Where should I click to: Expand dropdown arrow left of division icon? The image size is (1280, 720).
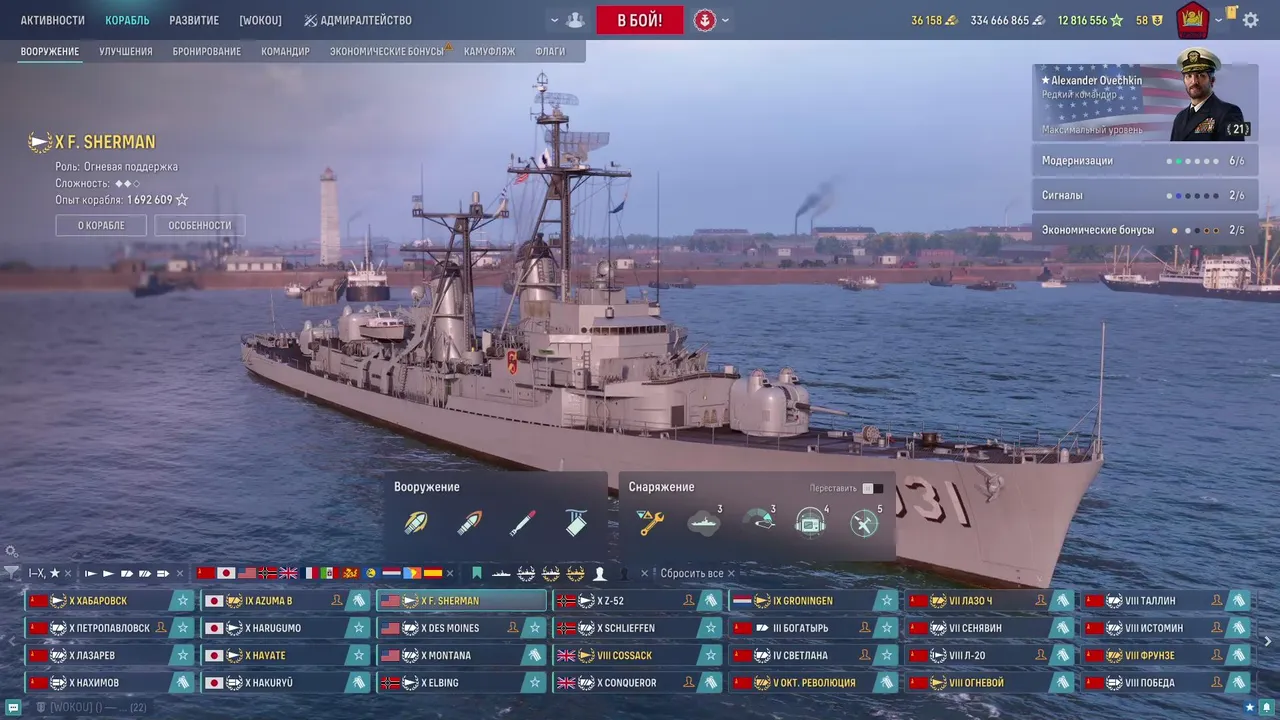coord(554,20)
